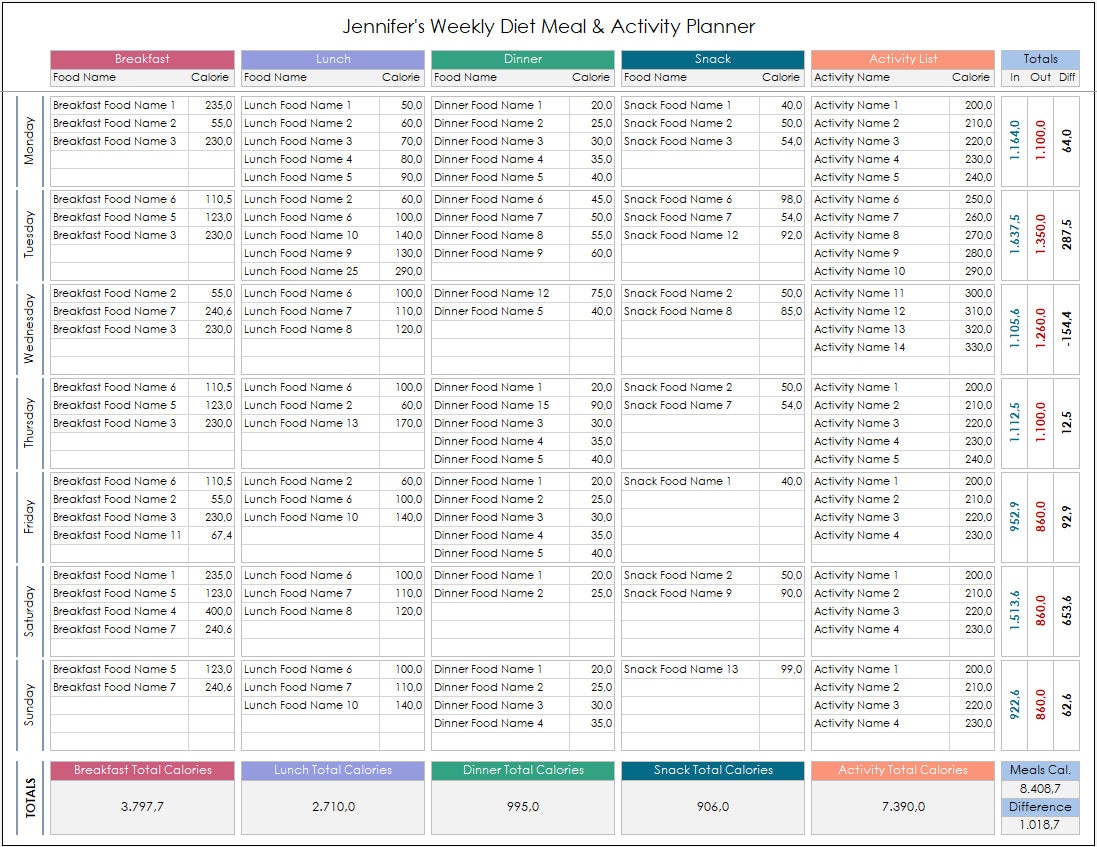This screenshot has width=1097, height=847.
Task: Click the "Snack Food Name 13" cell
Action: tap(690, 669)
